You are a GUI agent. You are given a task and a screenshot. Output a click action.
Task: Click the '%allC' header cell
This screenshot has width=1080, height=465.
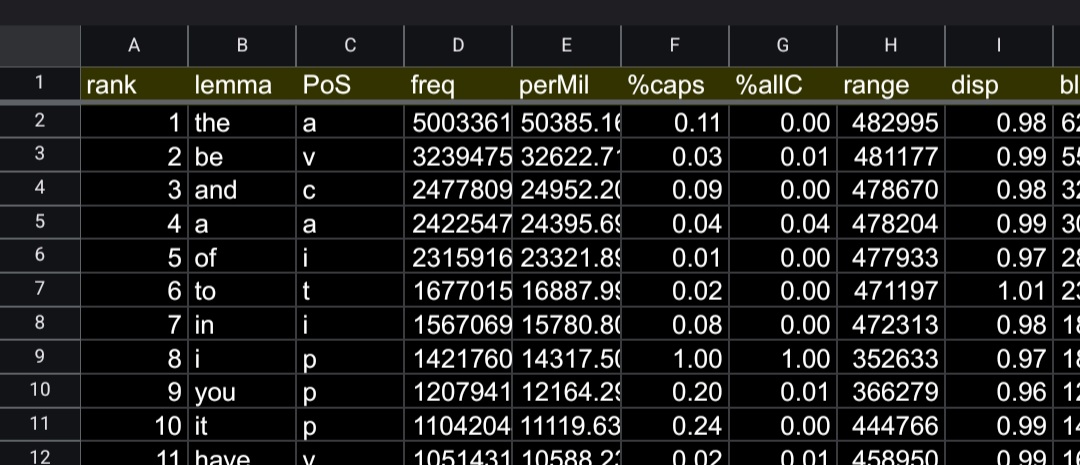(782, 85)
